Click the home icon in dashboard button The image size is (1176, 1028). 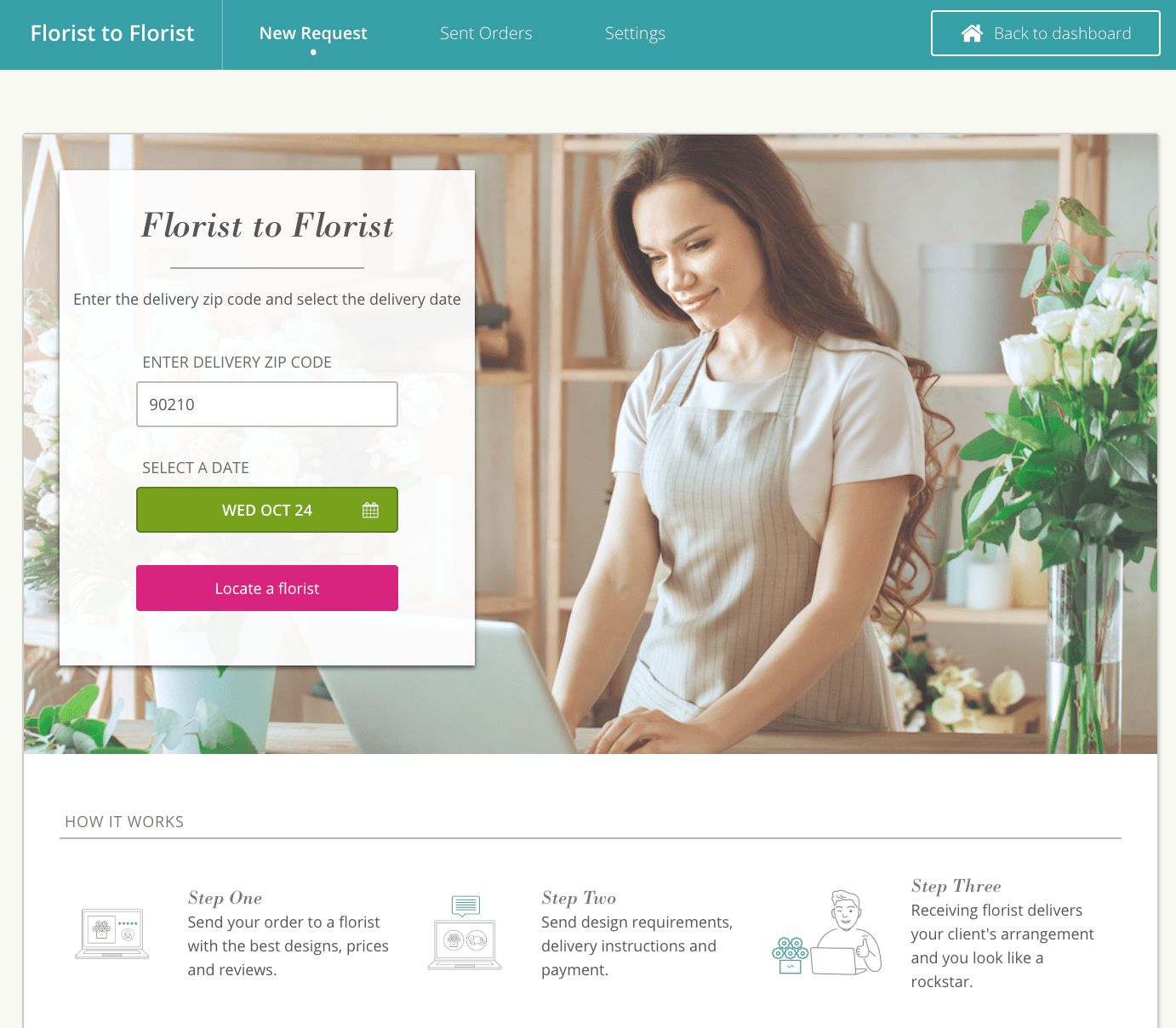click(x=972, y=33)
